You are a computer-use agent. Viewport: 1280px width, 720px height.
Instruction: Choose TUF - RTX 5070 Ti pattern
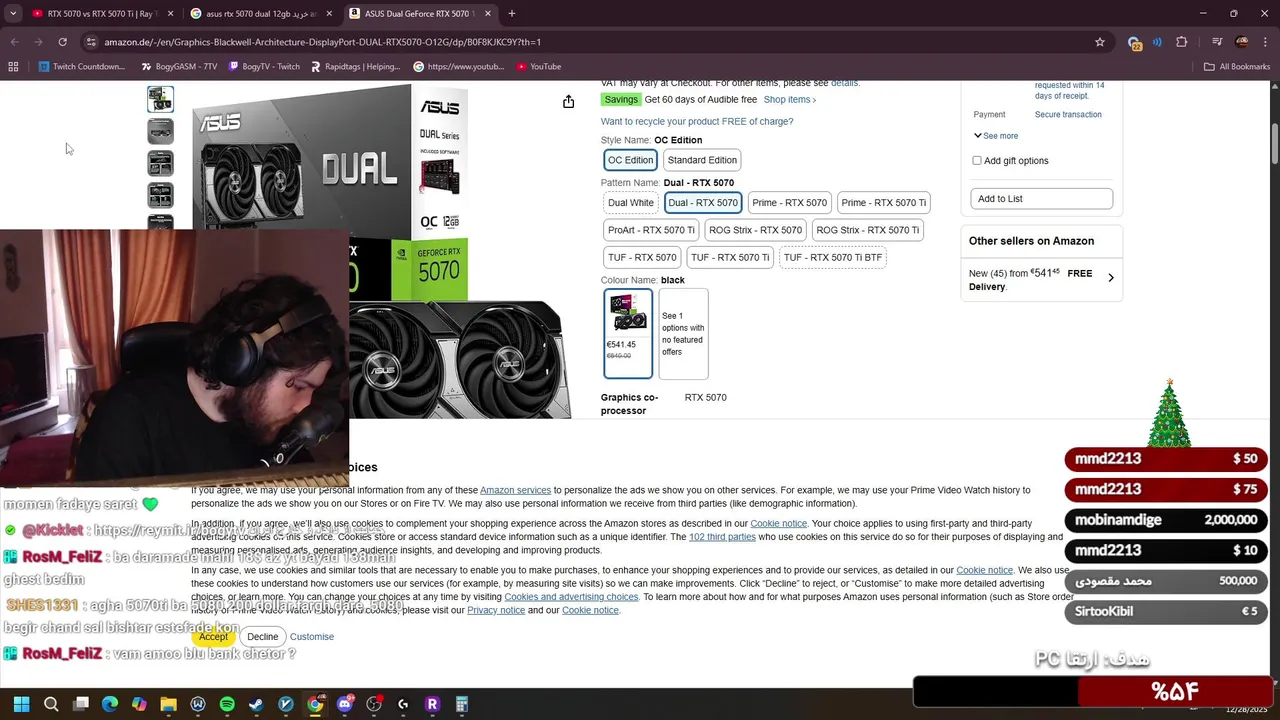pos(730,257)
